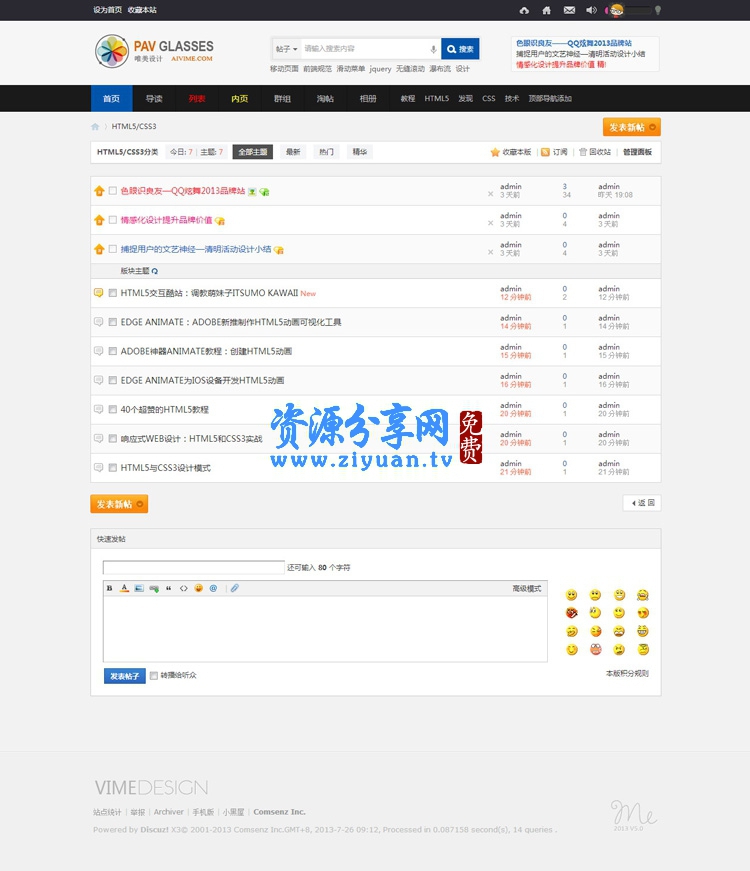Open the 本版积分规则 link

tap(627, 673)
